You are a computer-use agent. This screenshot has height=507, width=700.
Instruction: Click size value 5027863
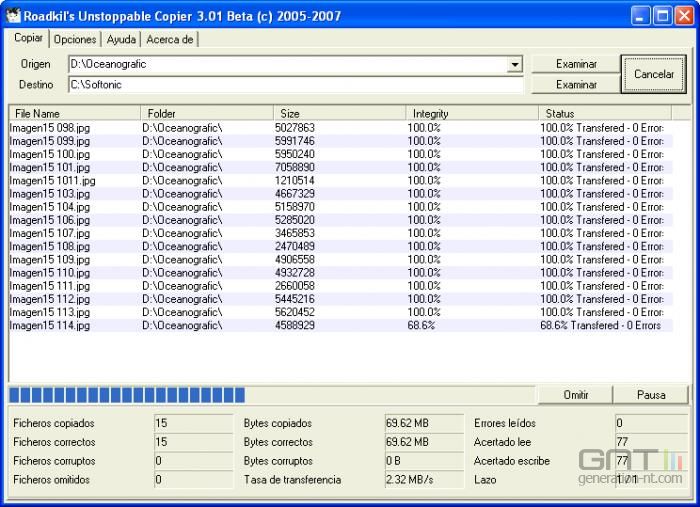tap(295, 128)
